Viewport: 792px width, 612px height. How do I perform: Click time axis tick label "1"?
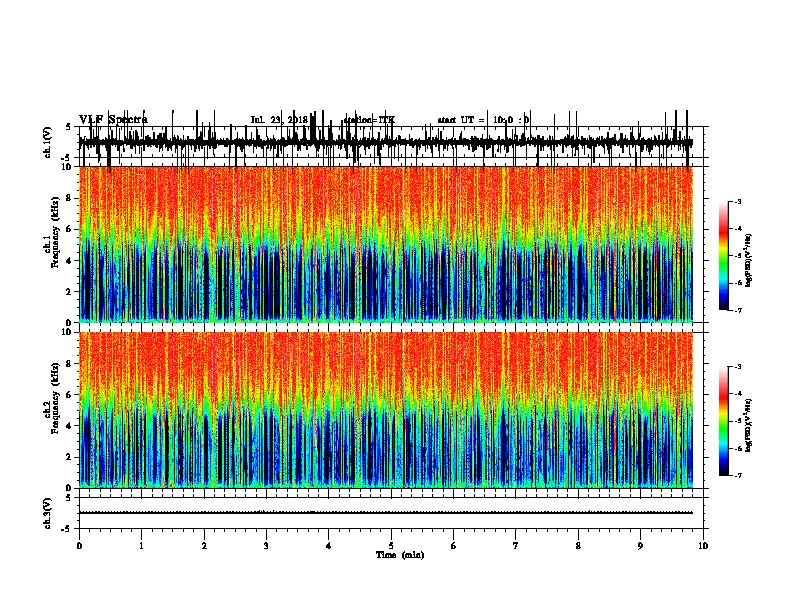(141, 545)
